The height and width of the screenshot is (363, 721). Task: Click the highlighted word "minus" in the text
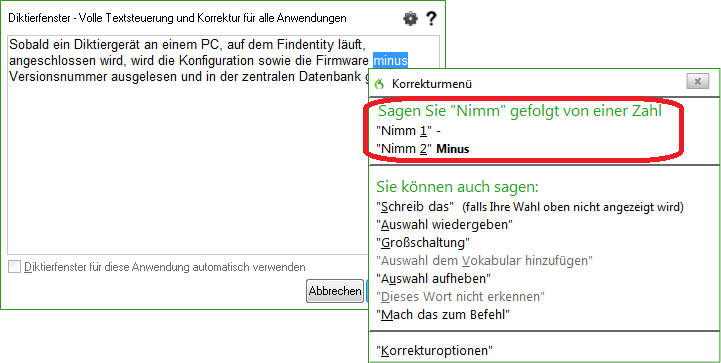[390, 60]
